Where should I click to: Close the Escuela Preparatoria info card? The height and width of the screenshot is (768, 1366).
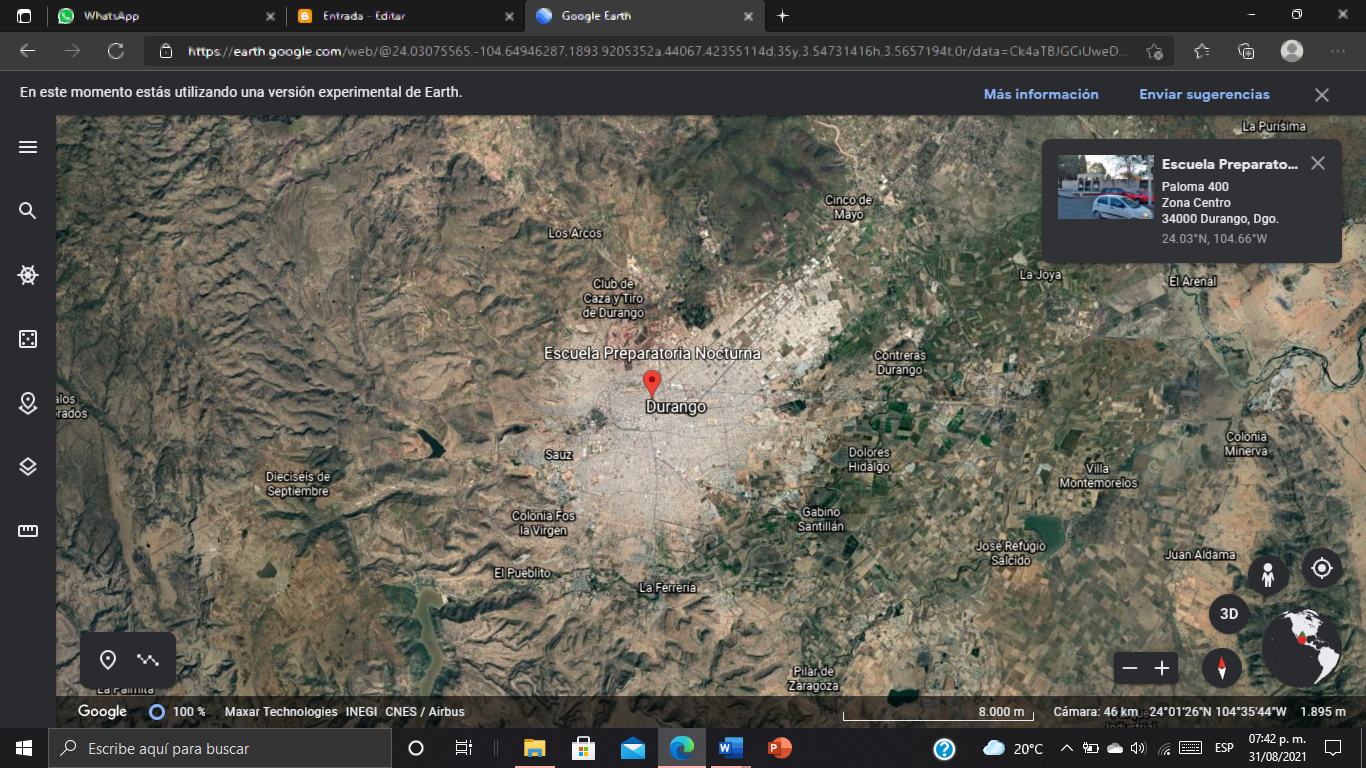[x=1318, y=163]
